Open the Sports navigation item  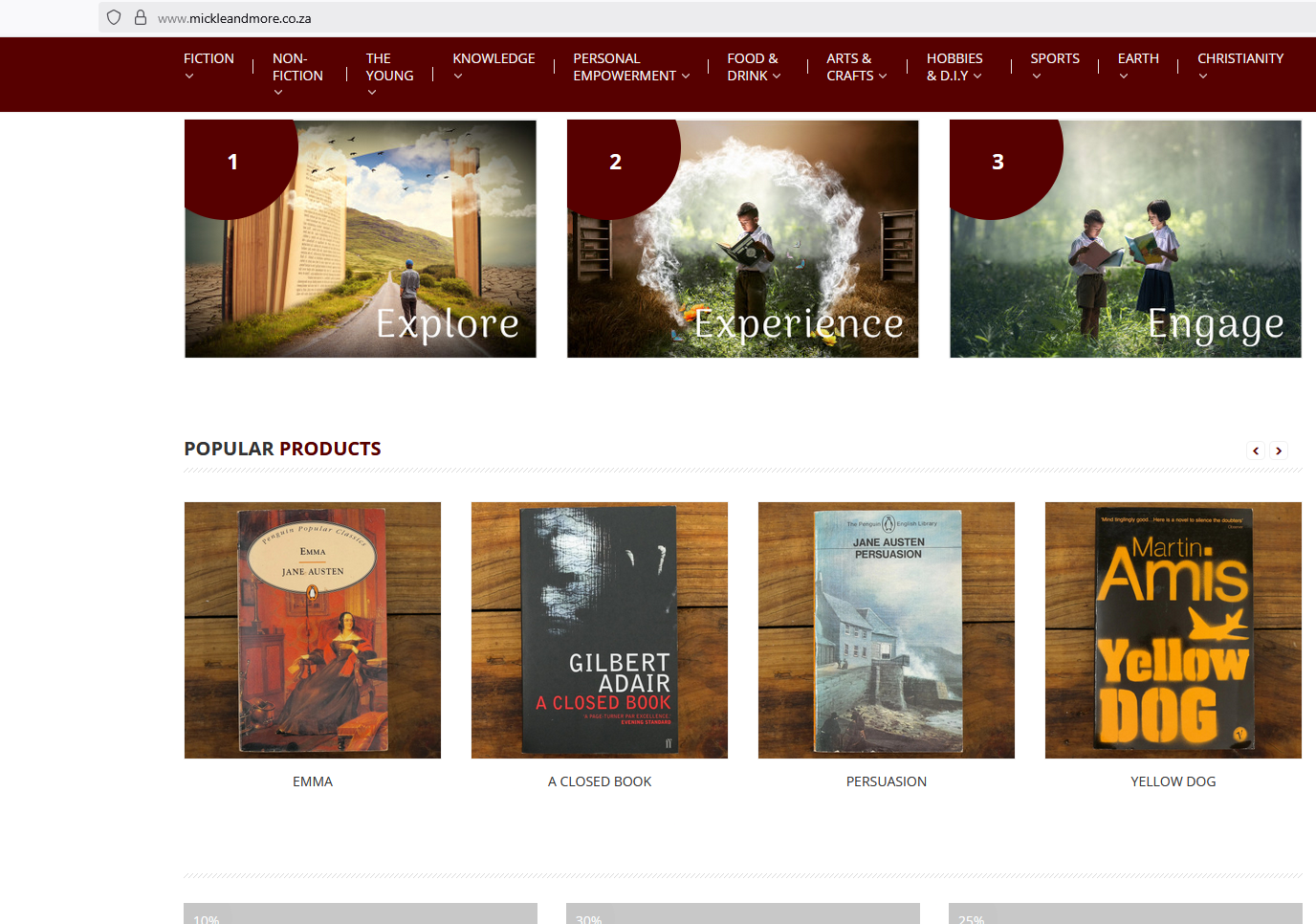point(1055,58)
